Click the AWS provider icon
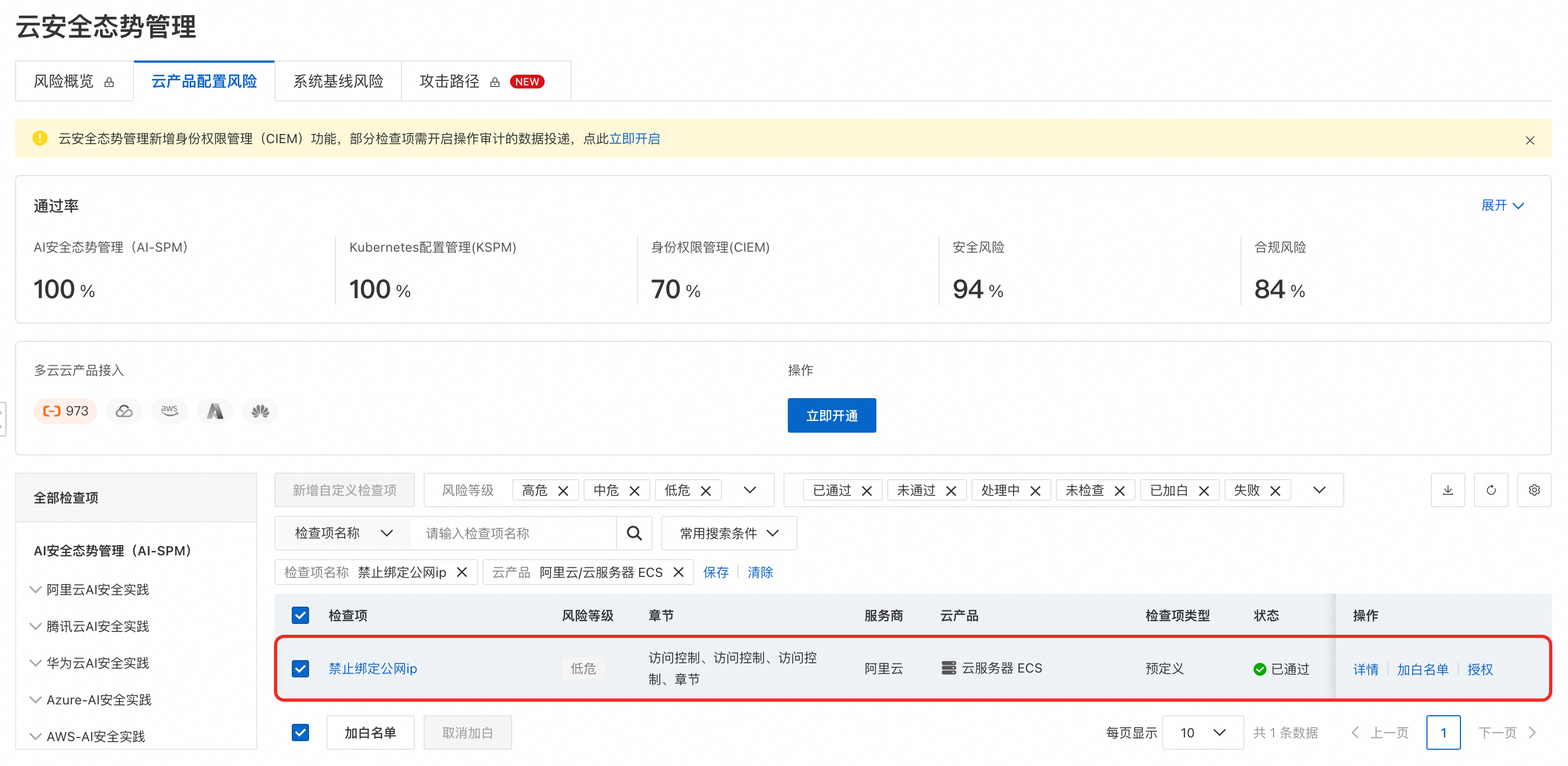Screen dimensions: 1568x766 click(x=169, y=411)
